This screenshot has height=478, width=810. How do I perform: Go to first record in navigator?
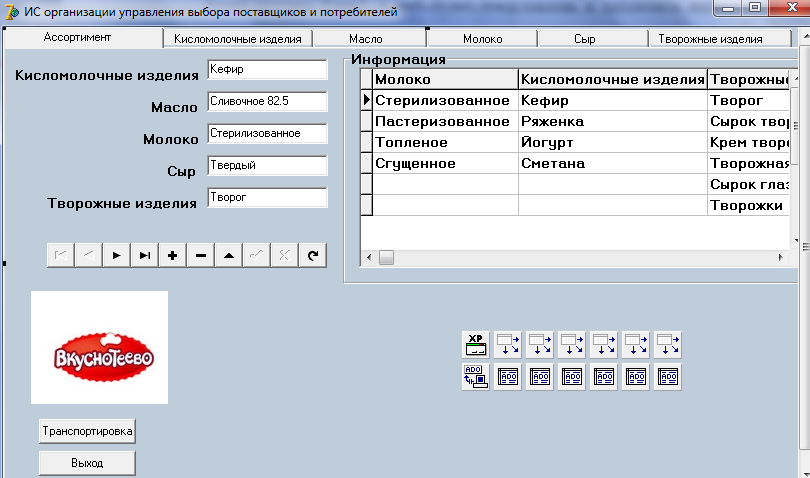(x=60, y=255)
